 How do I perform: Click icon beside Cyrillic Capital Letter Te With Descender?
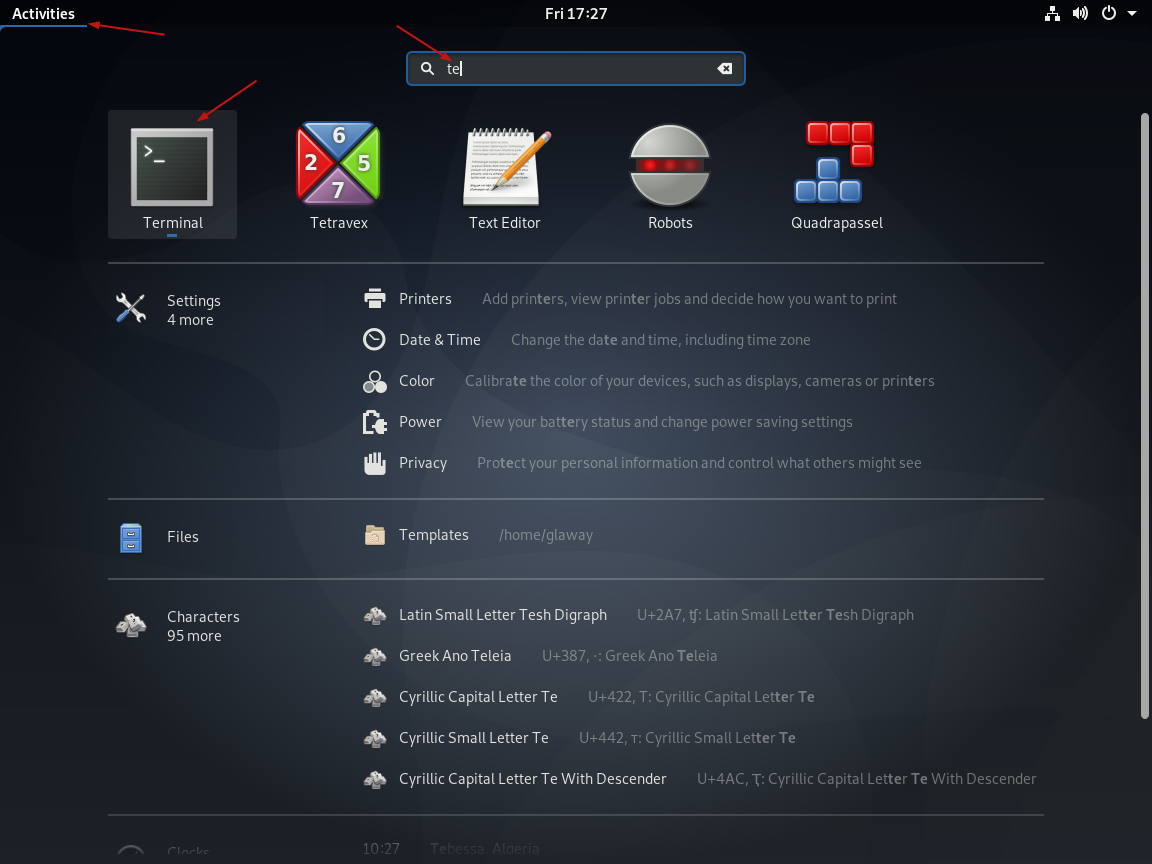click(x=375, y=779)
